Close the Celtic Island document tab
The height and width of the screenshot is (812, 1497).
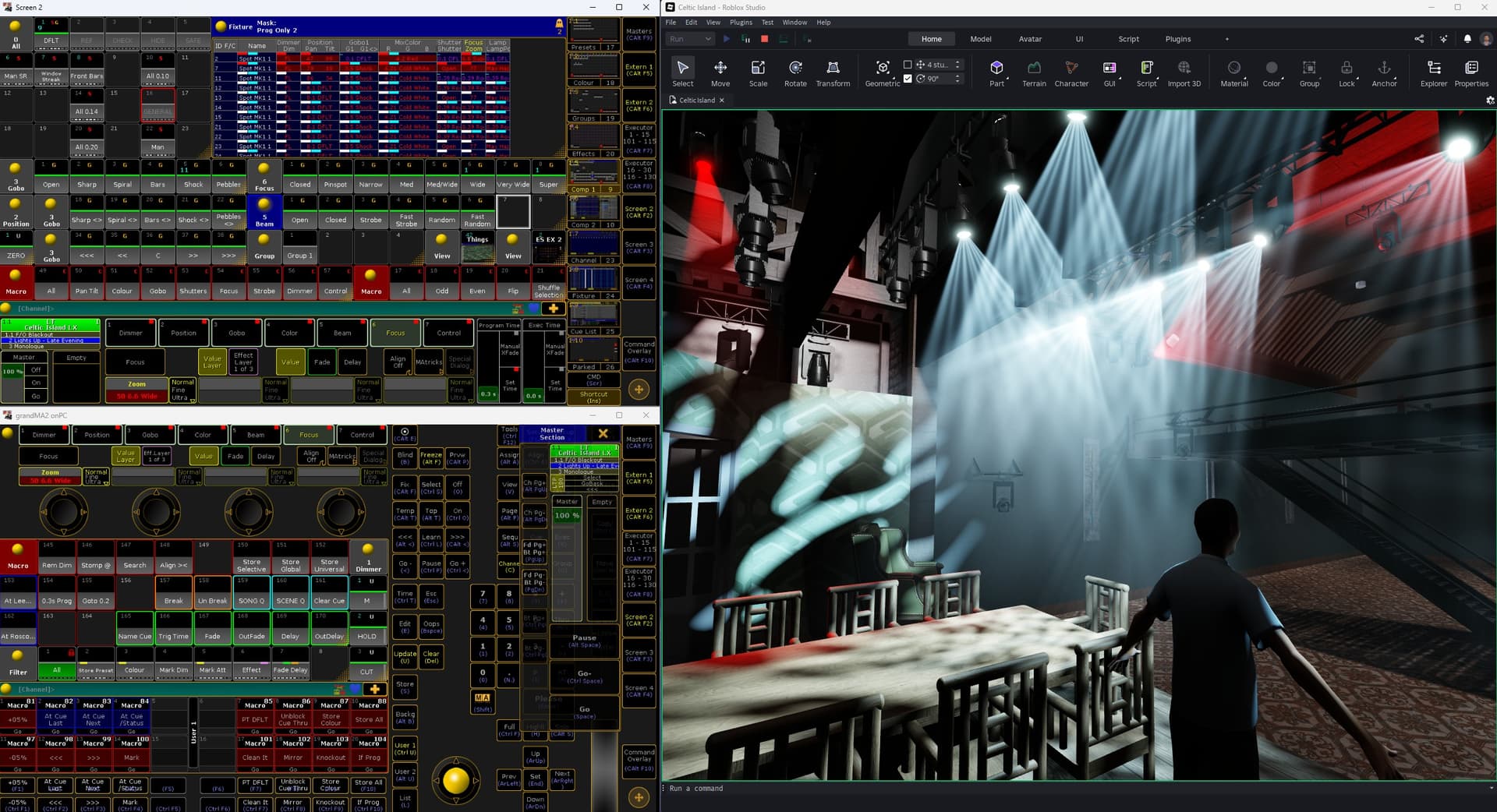pos(722,101)
